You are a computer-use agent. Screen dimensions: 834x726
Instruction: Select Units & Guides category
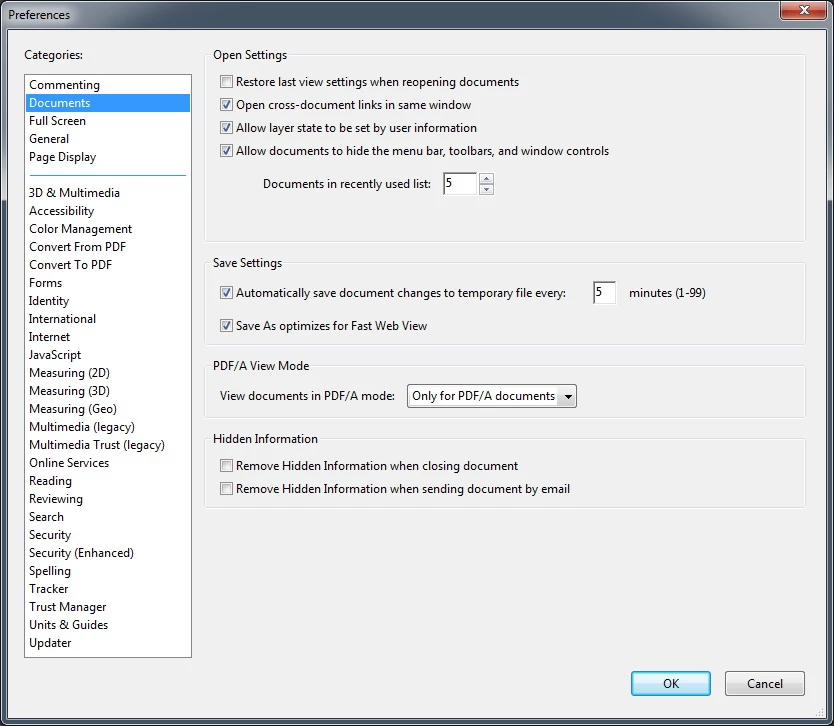(108, 625)
